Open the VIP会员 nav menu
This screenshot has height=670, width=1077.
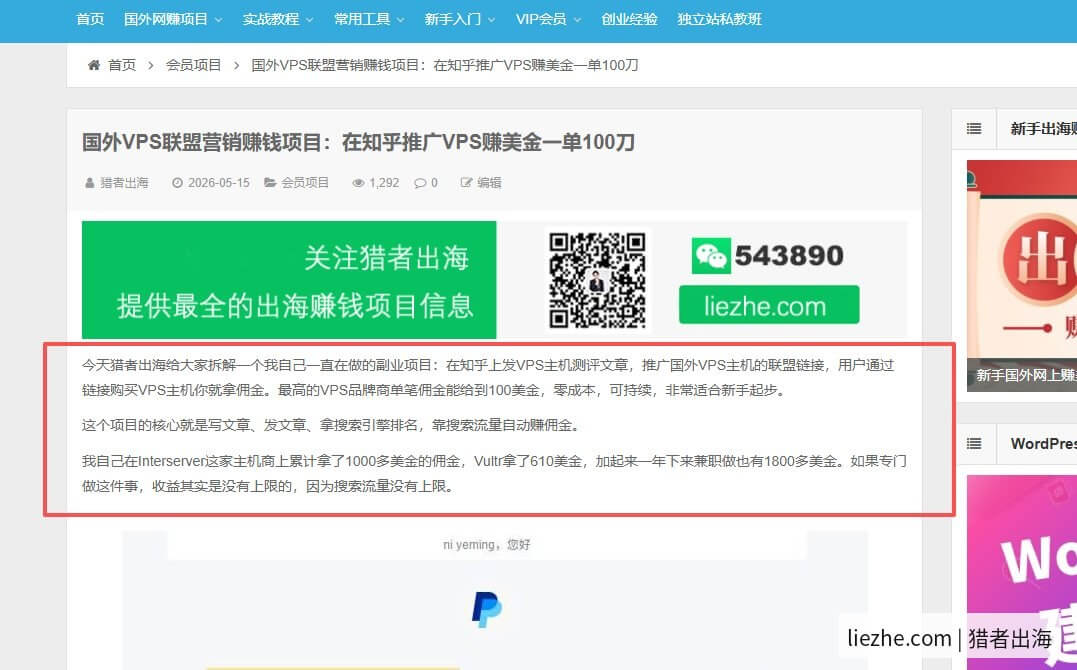(541, 19)
